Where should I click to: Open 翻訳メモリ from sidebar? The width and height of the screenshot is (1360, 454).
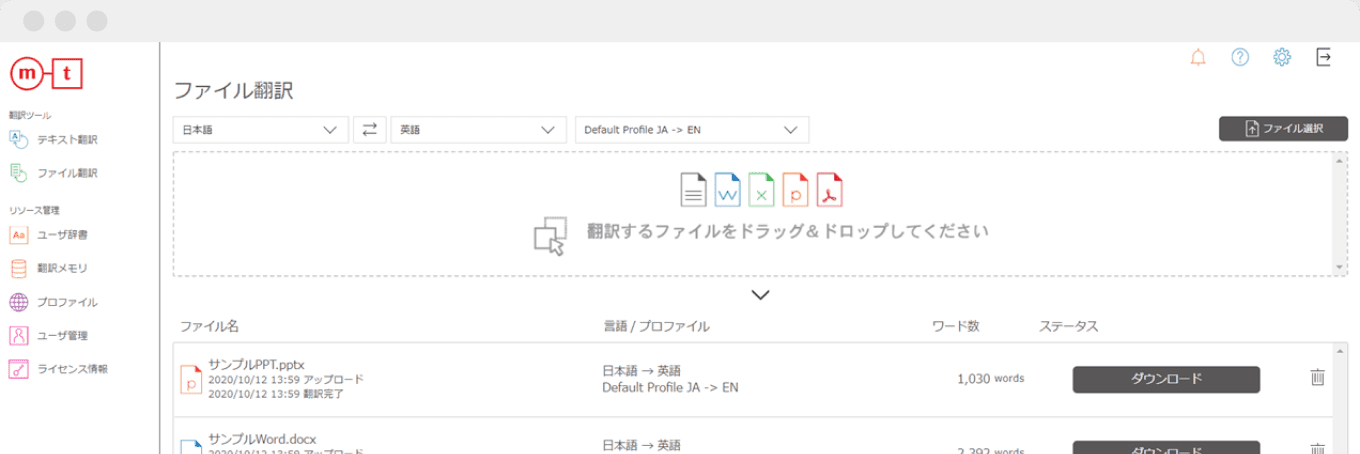[x=62, y=268]
